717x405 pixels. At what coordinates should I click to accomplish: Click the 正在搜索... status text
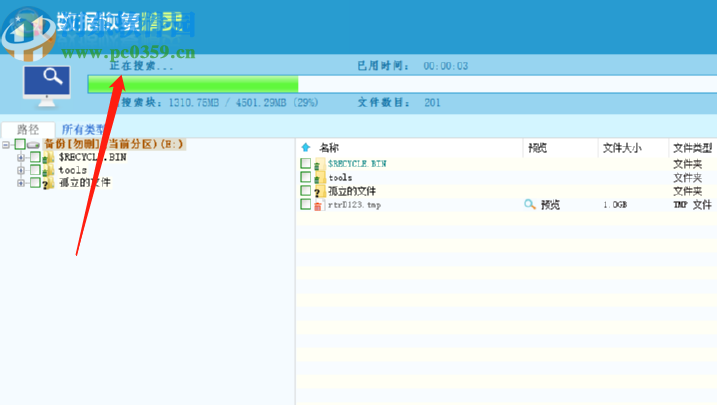click(141, 66)
